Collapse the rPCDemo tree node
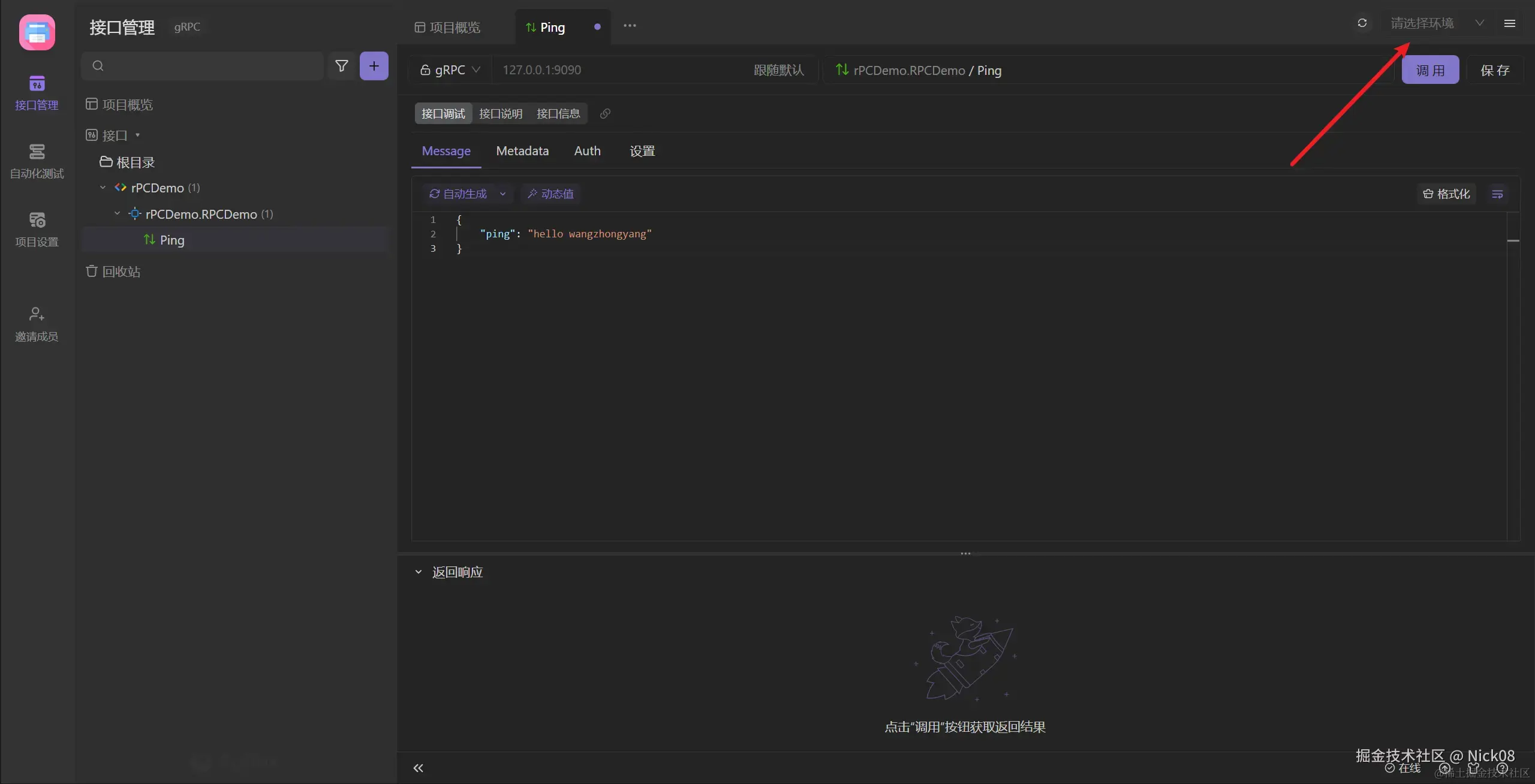The height and width of the screenshot is (784, 1535). [x=103, y=188]
